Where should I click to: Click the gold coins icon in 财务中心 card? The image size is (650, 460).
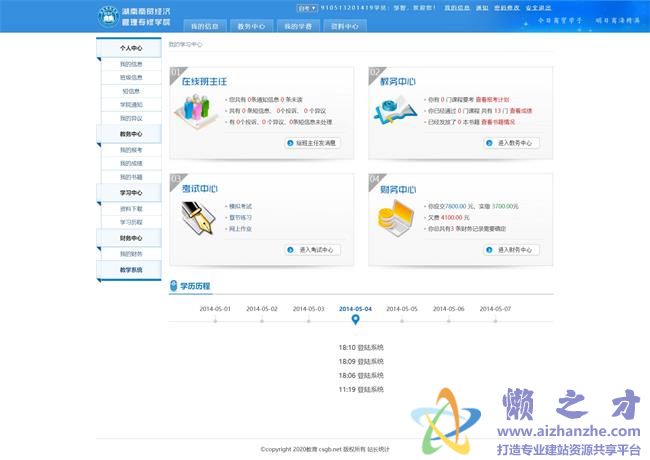point(396,218)
